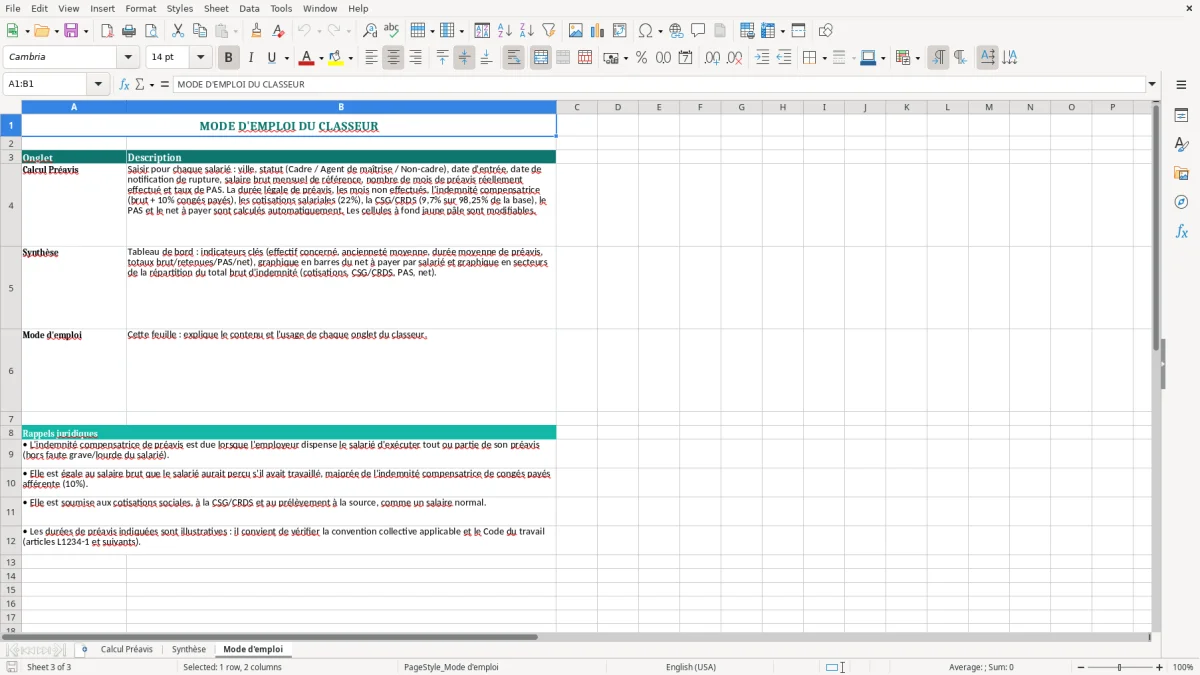Open Underline style dropdown arrow
The width and height of the screenshot is (1200, 675).
tap(286, 58)
